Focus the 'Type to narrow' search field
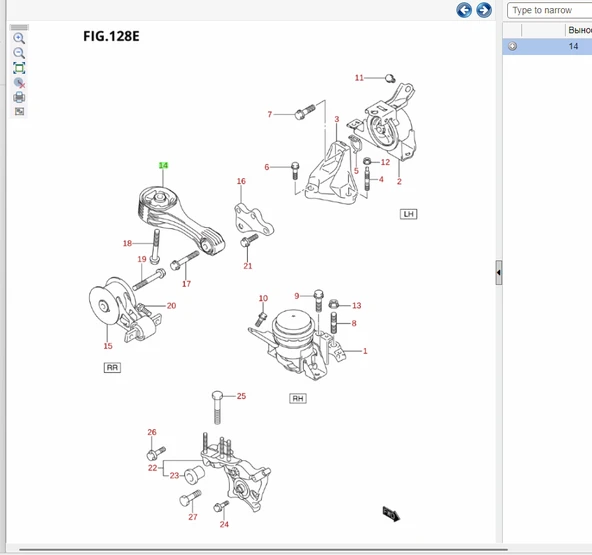592x555 pixels. point(550,10)
